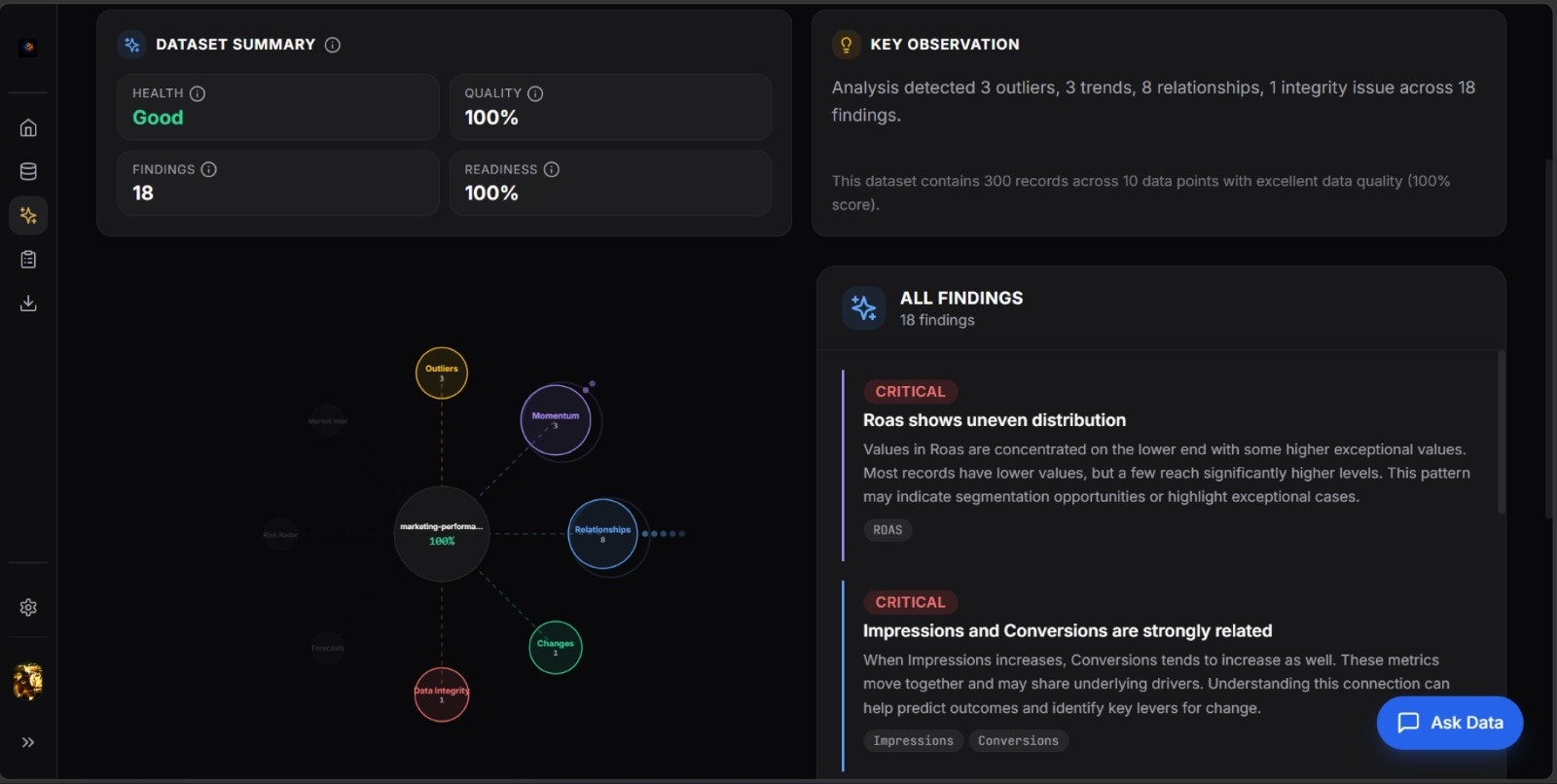This screenshot has width=1557, height=784.
Task: Click the info icon next to Findings
Action: coord(209,169)
